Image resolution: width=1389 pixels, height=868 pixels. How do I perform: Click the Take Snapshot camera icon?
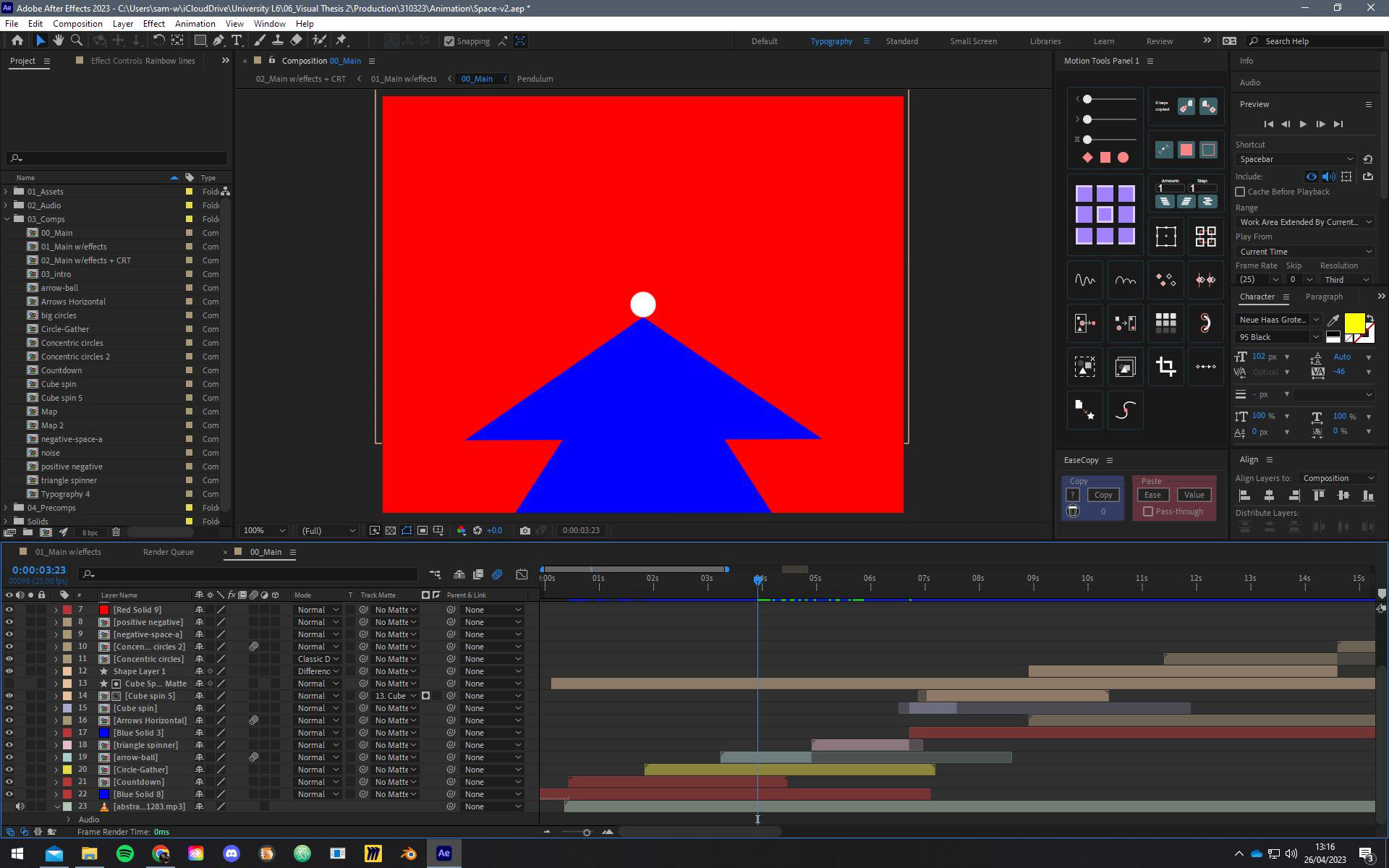(x=524, y=530)
